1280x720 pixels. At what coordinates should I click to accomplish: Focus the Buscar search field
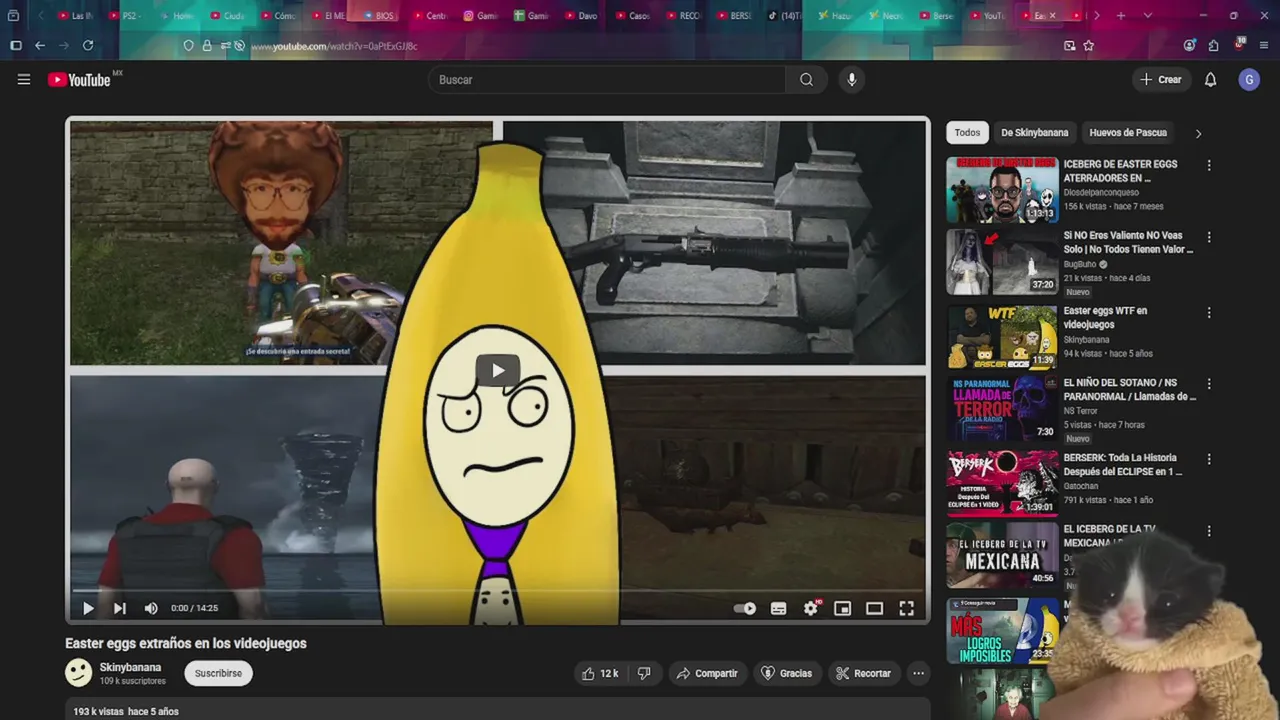point(607,80)
